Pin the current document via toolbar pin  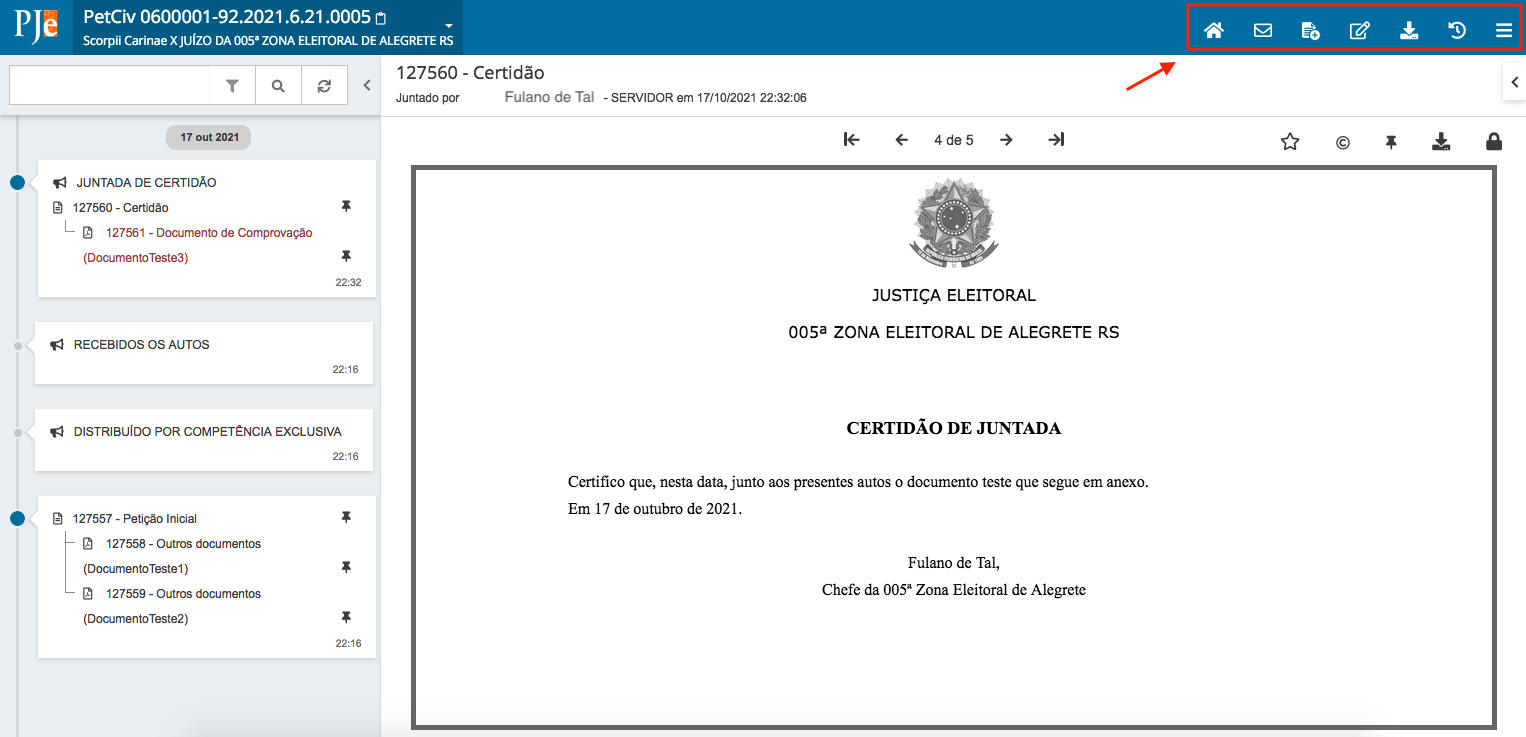(1391, 142)
